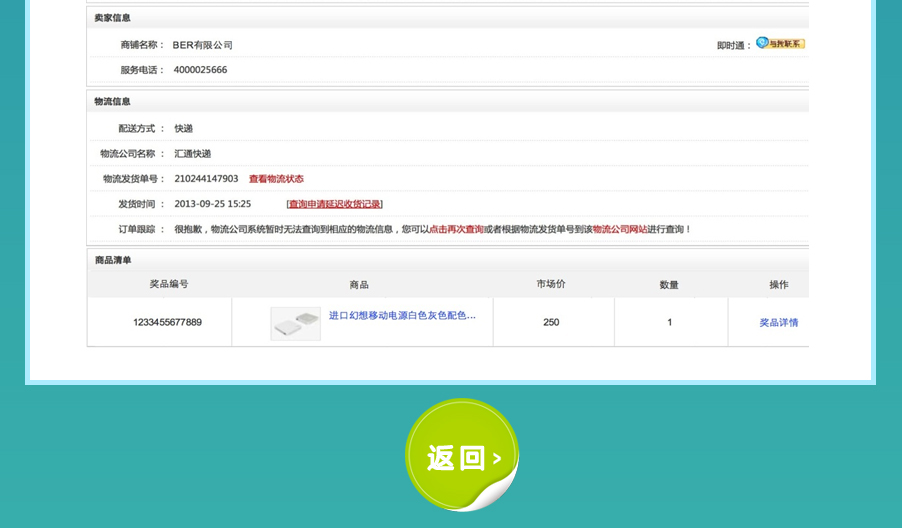902x528 pixels.
Task: Open the 查看物流状态 link
Action: coord(276,179)
